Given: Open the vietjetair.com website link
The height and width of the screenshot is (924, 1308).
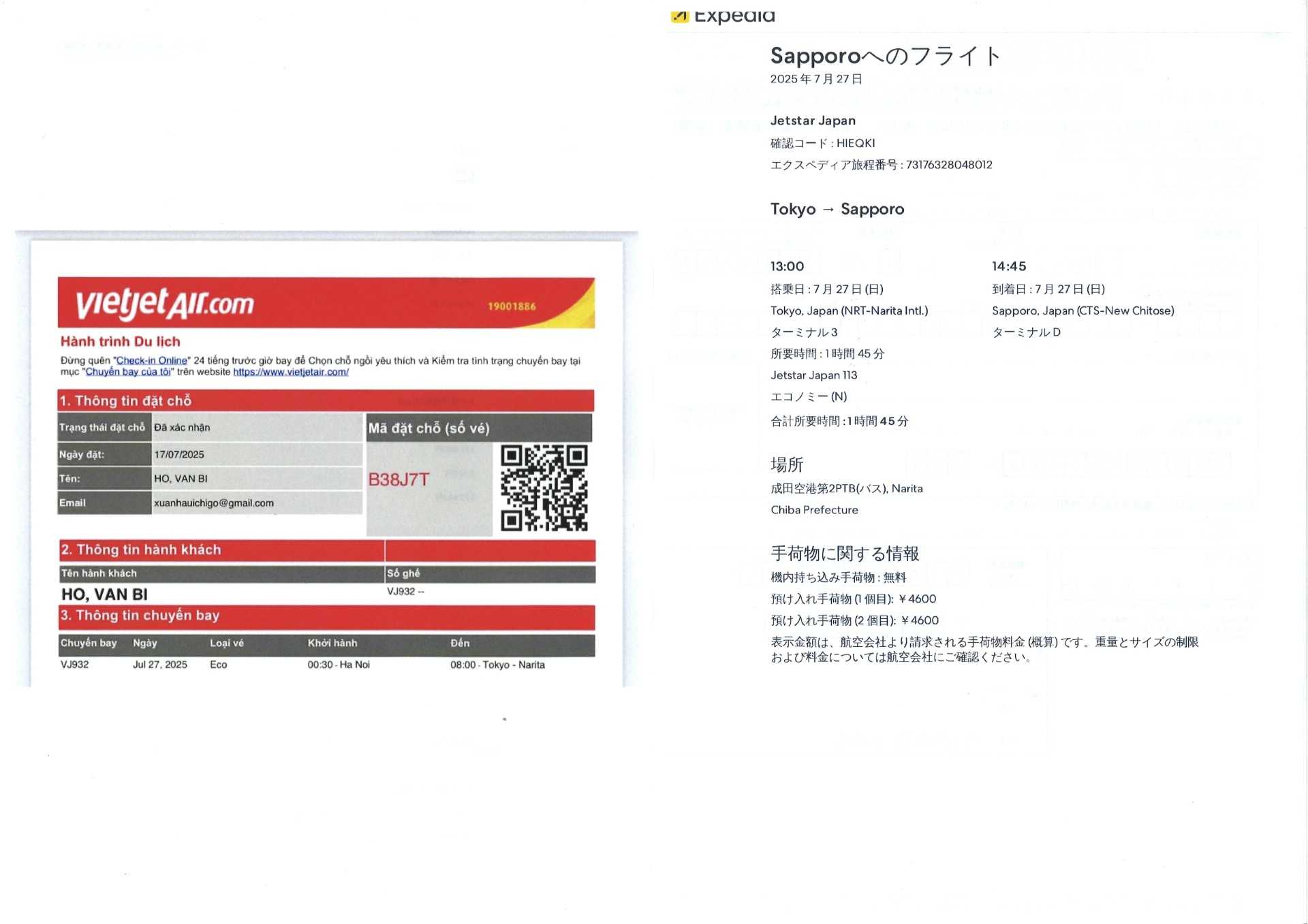Looking at the screenshot, I should (291, 372).
